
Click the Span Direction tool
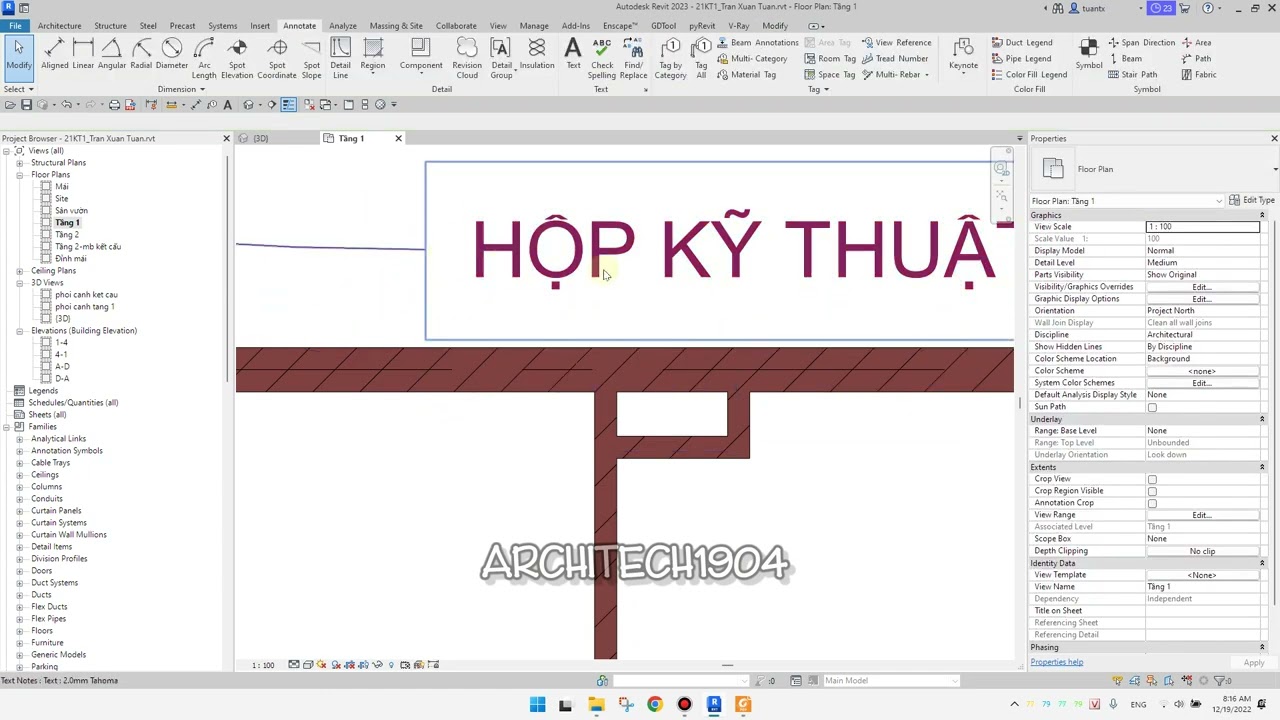[1141, 42]
